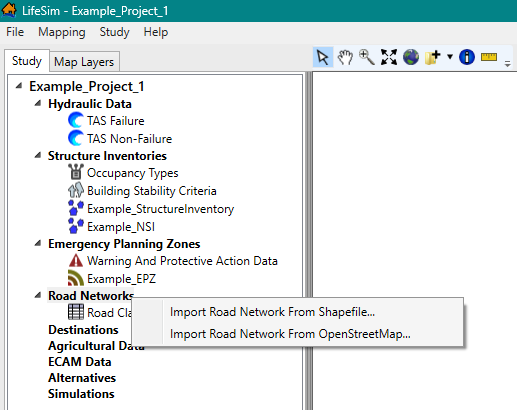Image resolution: width=517 pixels, height=410 pixels.
Task: Select the Example_StructureInventory item
Action: tap(160, 209)
